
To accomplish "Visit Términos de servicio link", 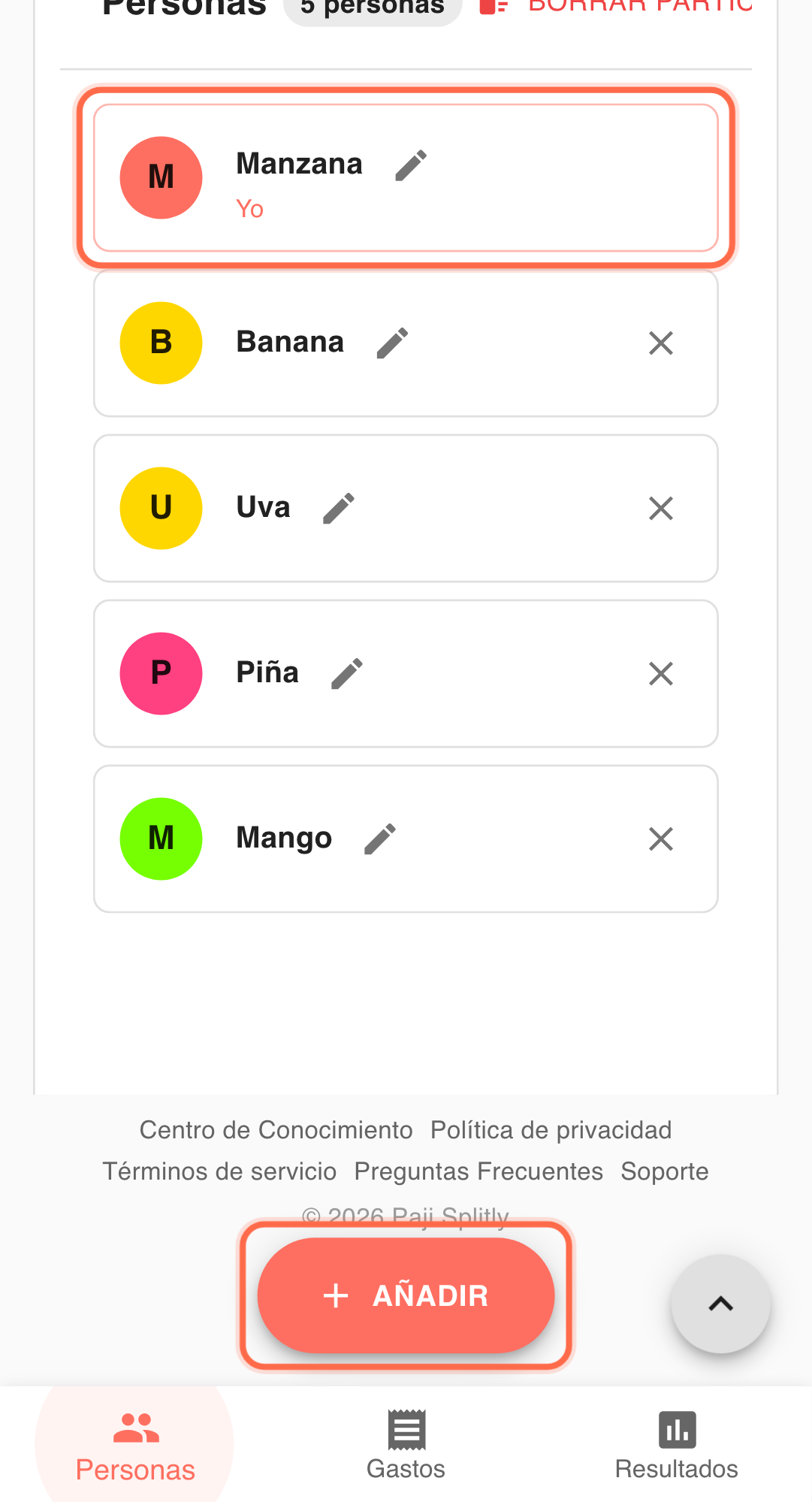I will point(219,1171).
